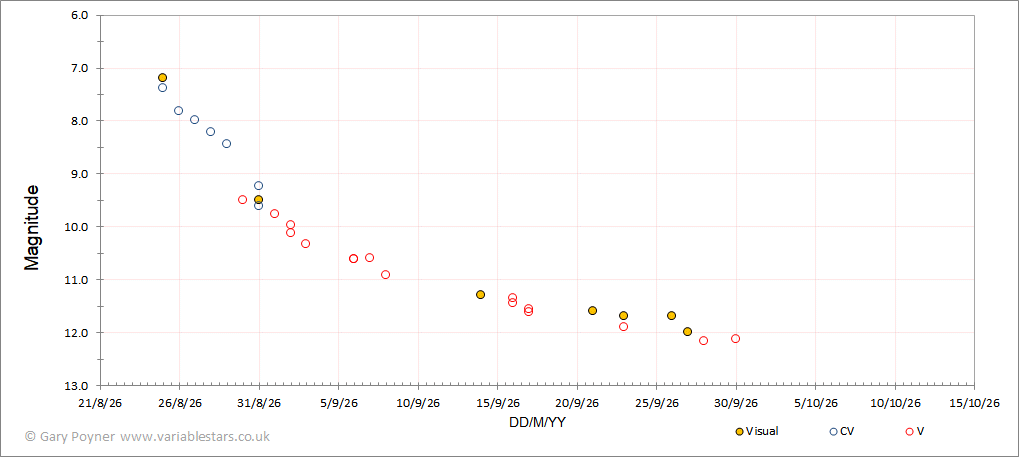The image size is (1019, 457).
Task: Select the '30/9/26' date label
Action: [736, 403]
